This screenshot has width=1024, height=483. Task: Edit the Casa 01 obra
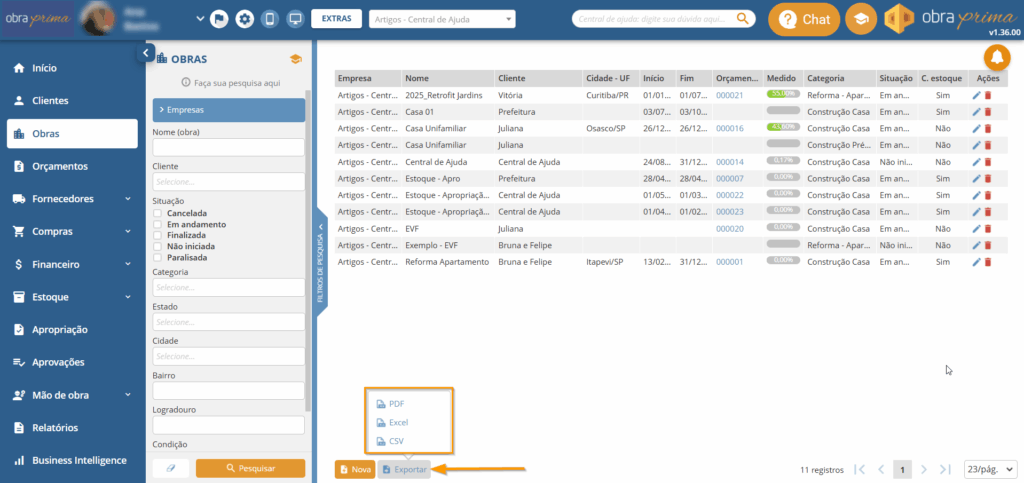click(976, 112)
